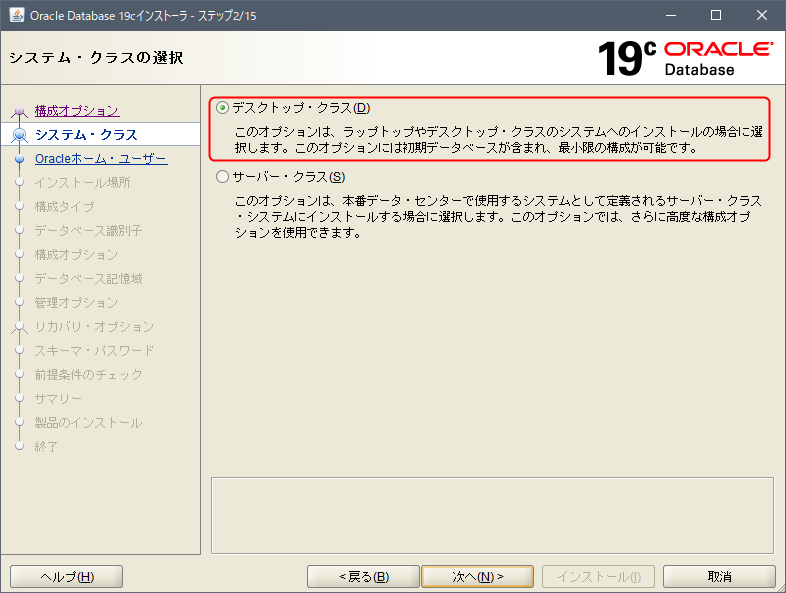Click the current システム・クラス step
This screenshot has width=786, height=593.
click(86, 135)
